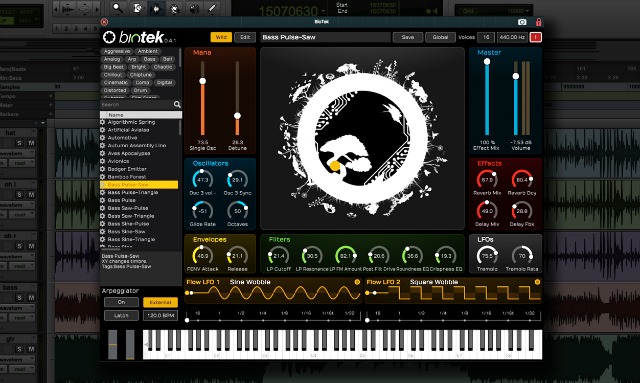640x383 pixels.
Task: Open the Voices count box showing 16
Action: coord(486,37)
